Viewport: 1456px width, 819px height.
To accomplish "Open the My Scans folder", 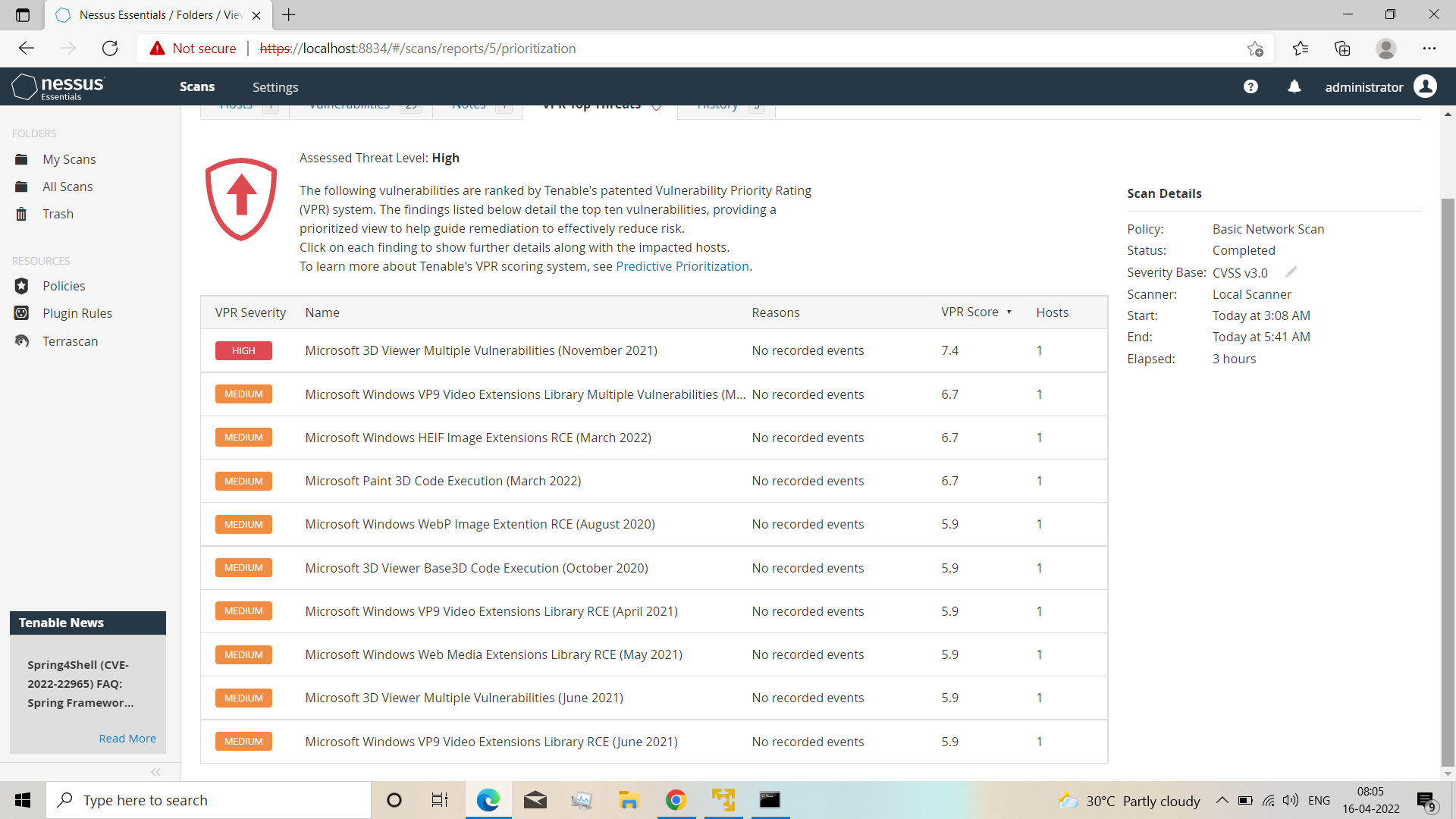I will [x=69, y=159].
